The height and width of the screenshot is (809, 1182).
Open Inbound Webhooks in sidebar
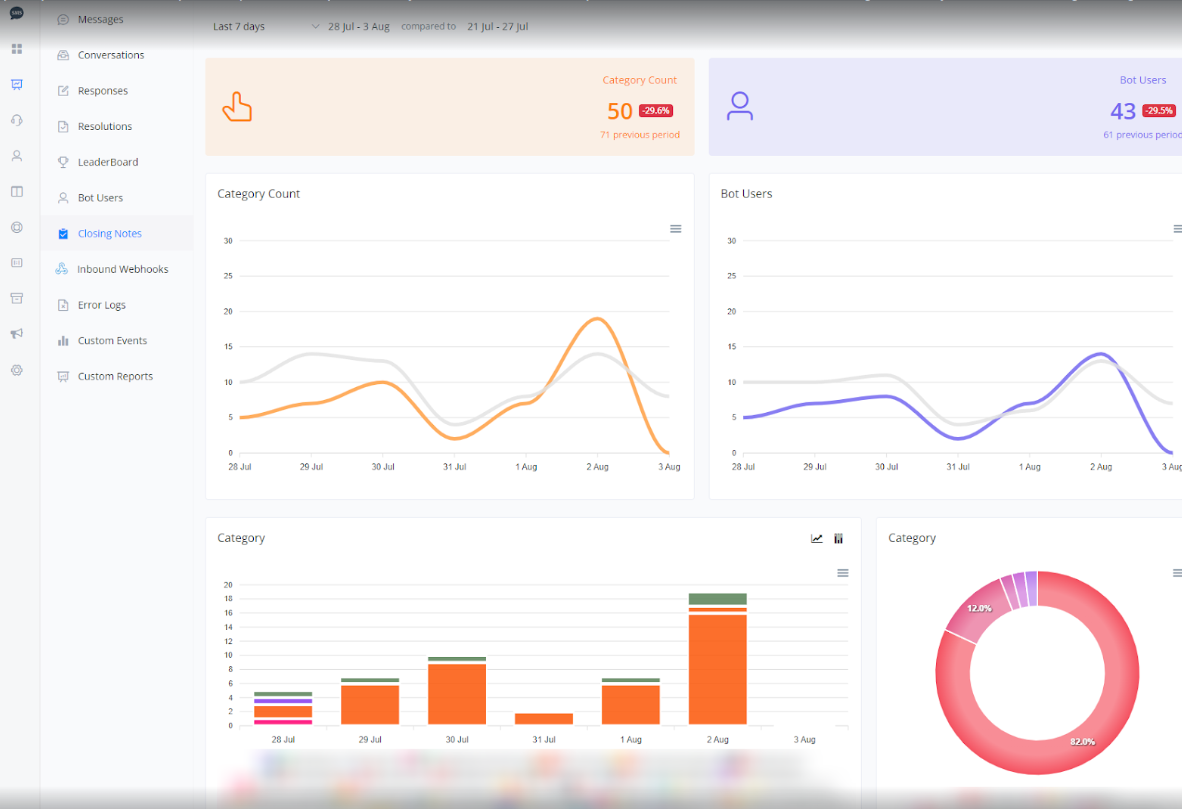coord(122,269)
